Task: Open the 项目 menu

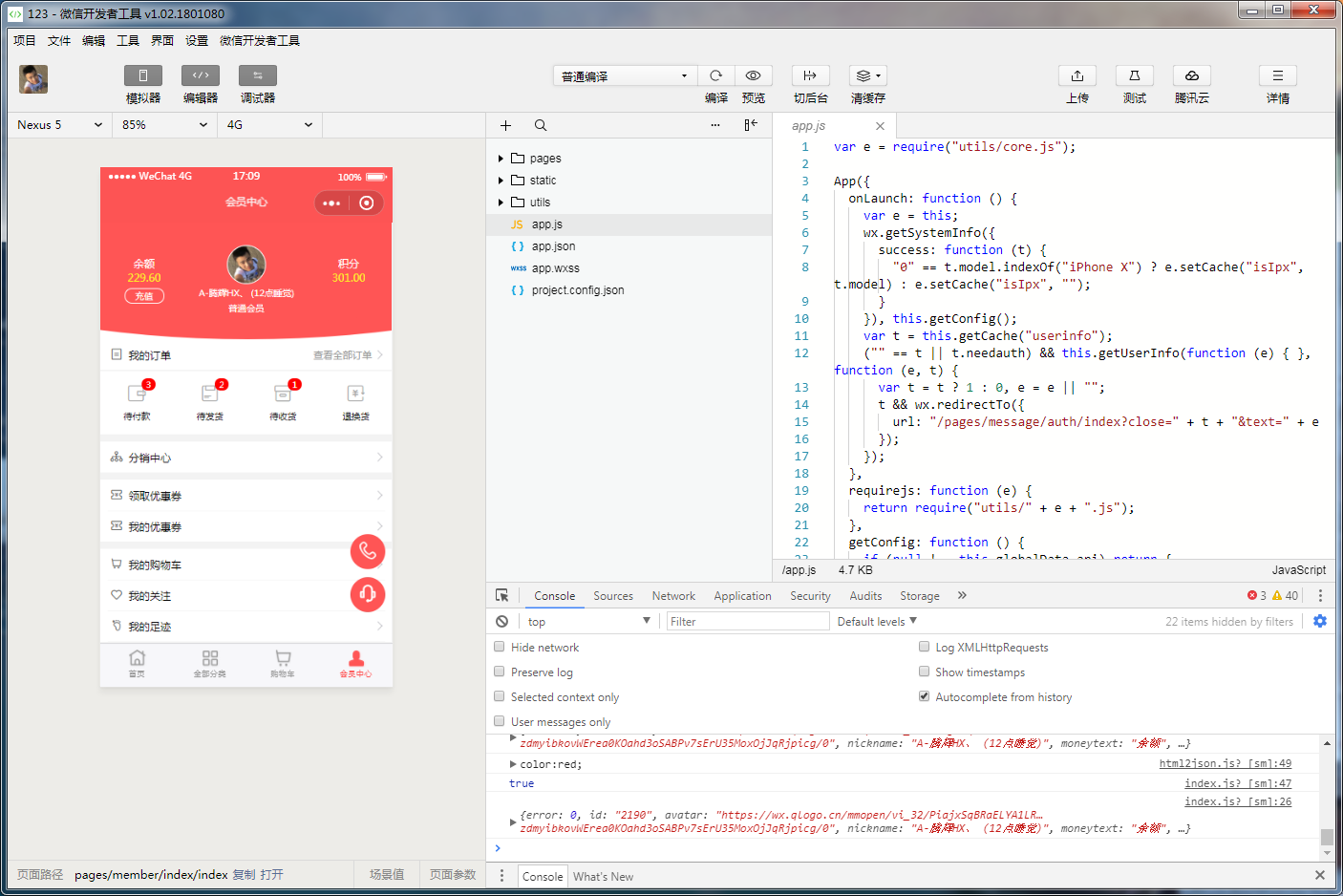Action: (25, 40)
